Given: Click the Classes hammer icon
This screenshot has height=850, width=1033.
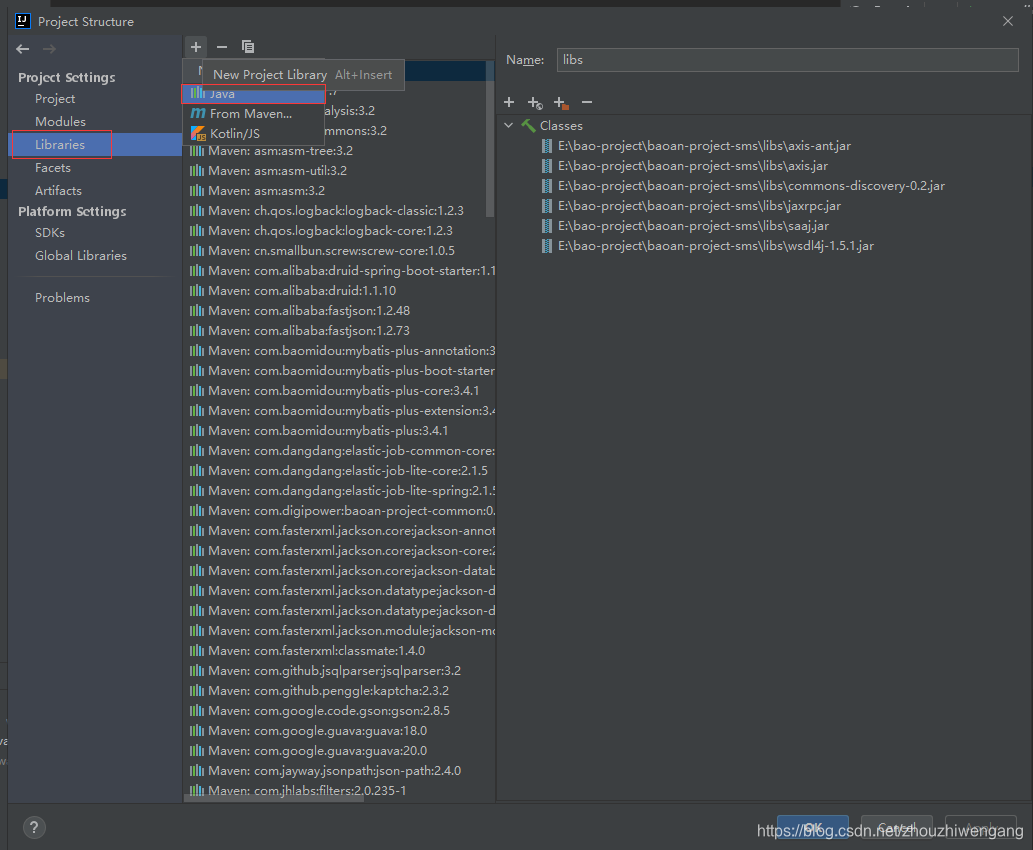Looking at the screenshot, I should click(528, 125).
